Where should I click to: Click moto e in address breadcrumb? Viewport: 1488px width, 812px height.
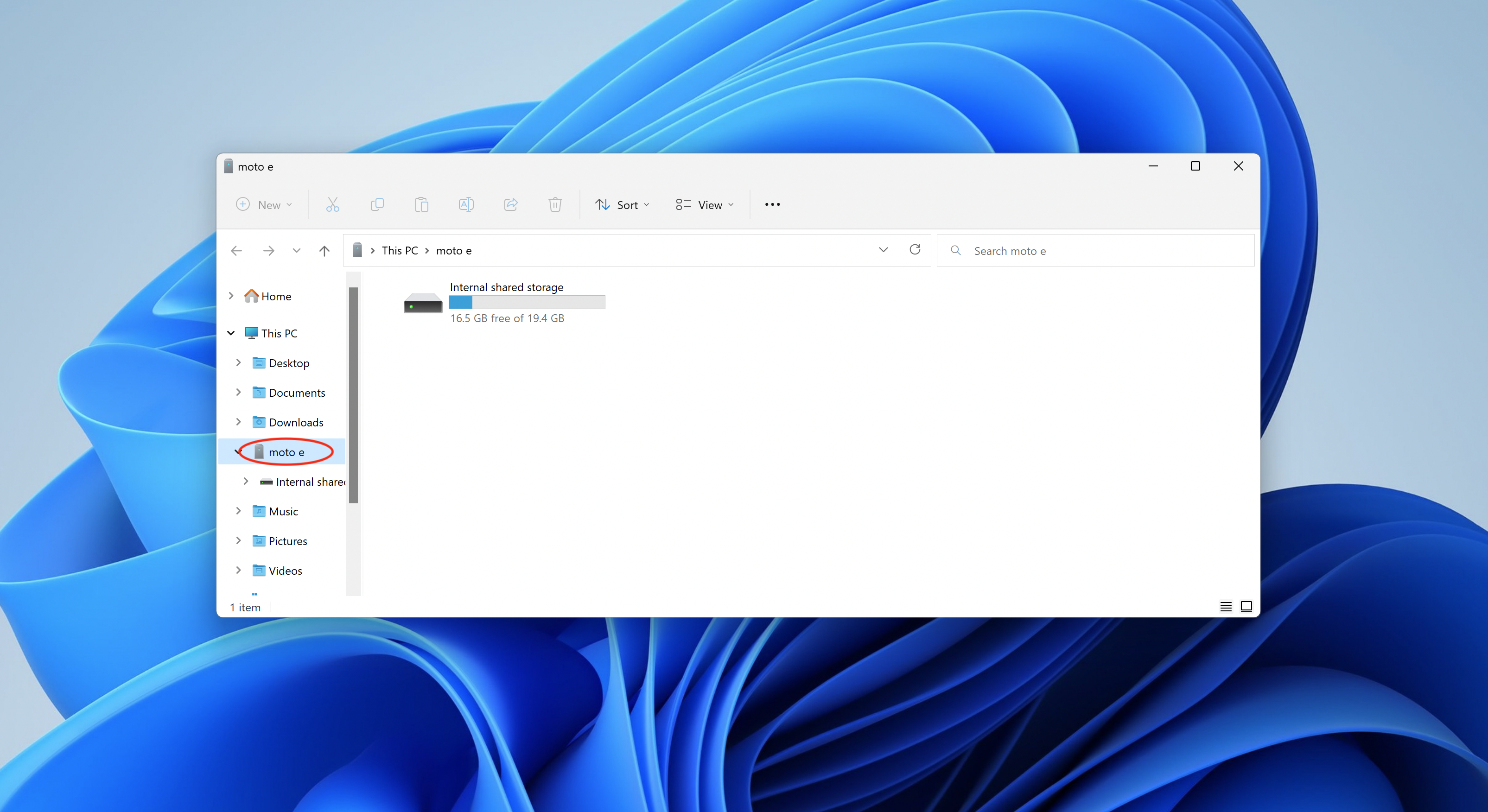coord(454,251)
